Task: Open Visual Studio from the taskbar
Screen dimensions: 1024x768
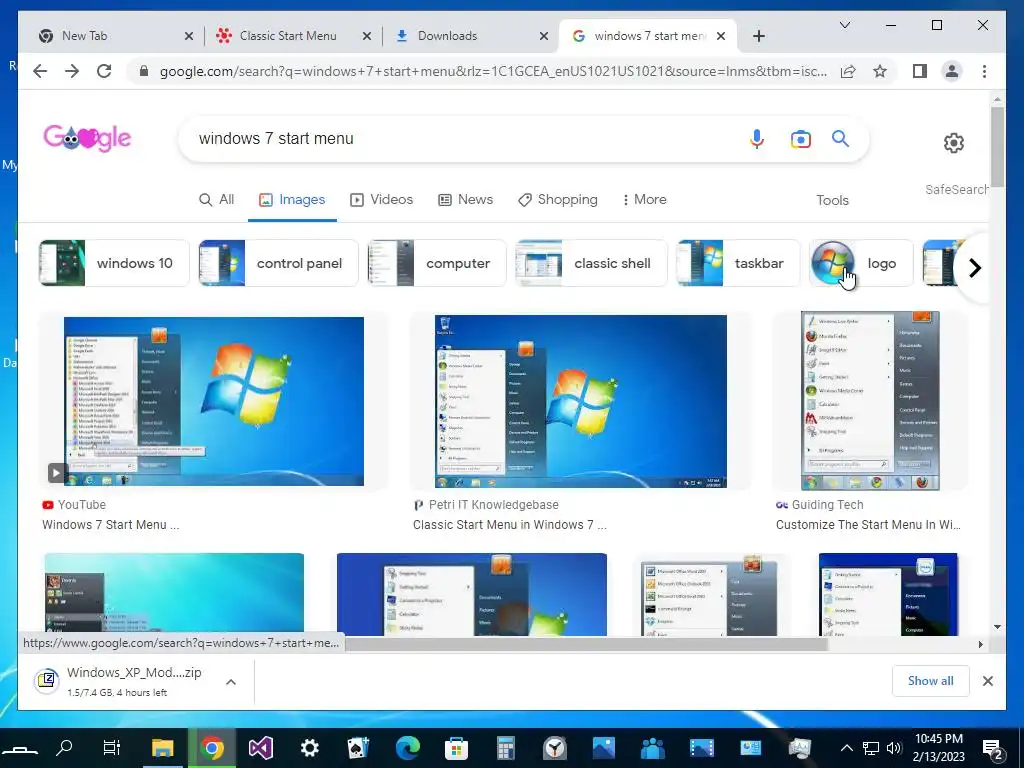Action: [x=261, y=748]
